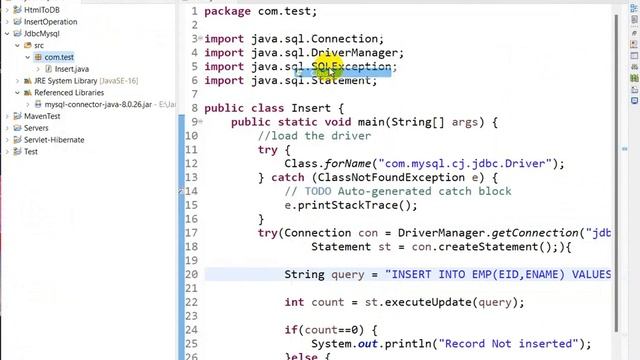The image size is (640, 360).
Task: Collapse Referenced Libraries node
Action: pyautogui.click(x=17, y=93)
